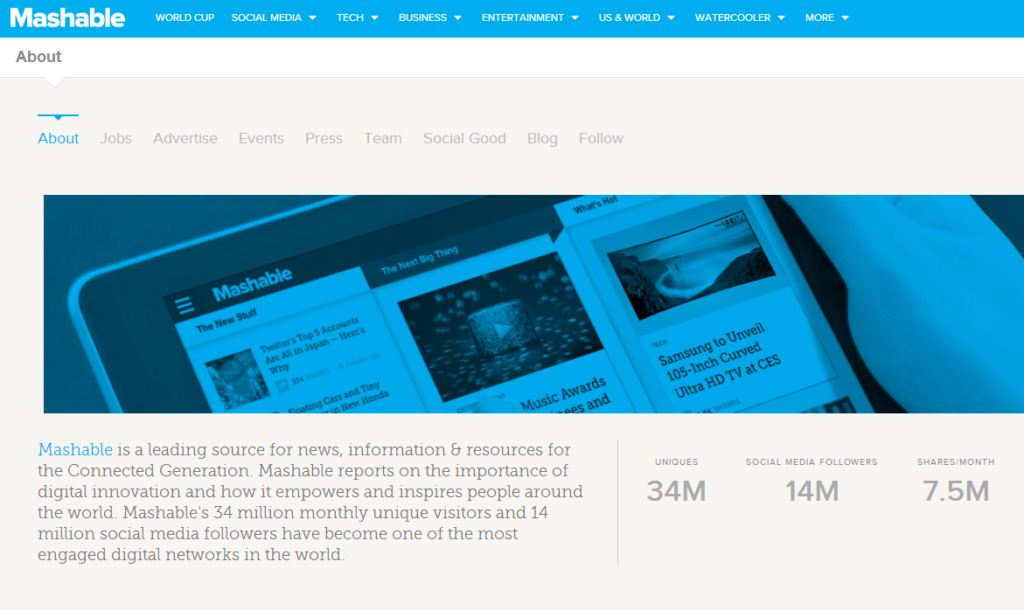The image size is (1024, 610).
Task: Click the SHARES/MONTH label
Action: (x=956, y=462)
